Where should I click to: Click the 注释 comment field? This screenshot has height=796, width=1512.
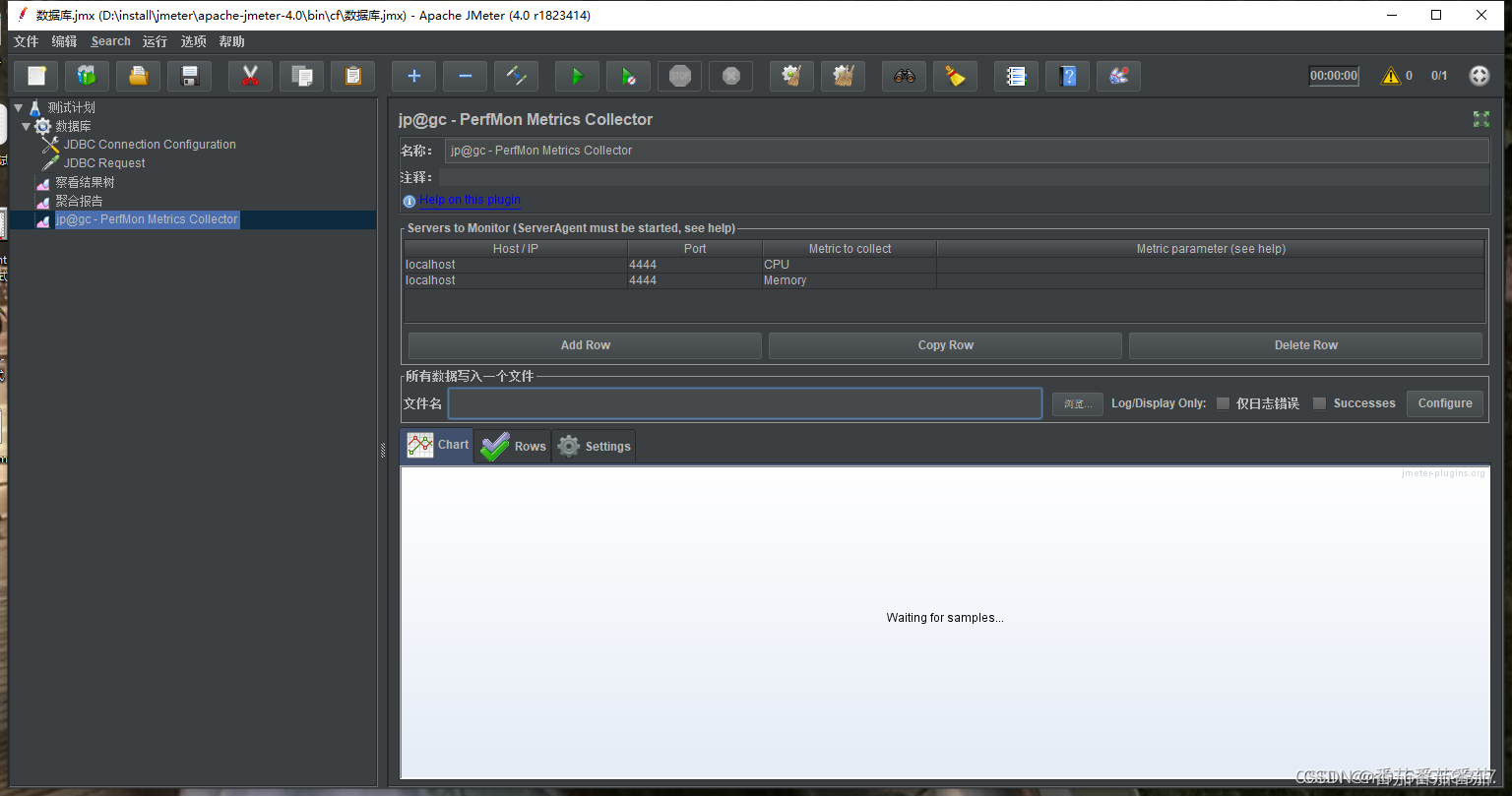tap(964, 177)
